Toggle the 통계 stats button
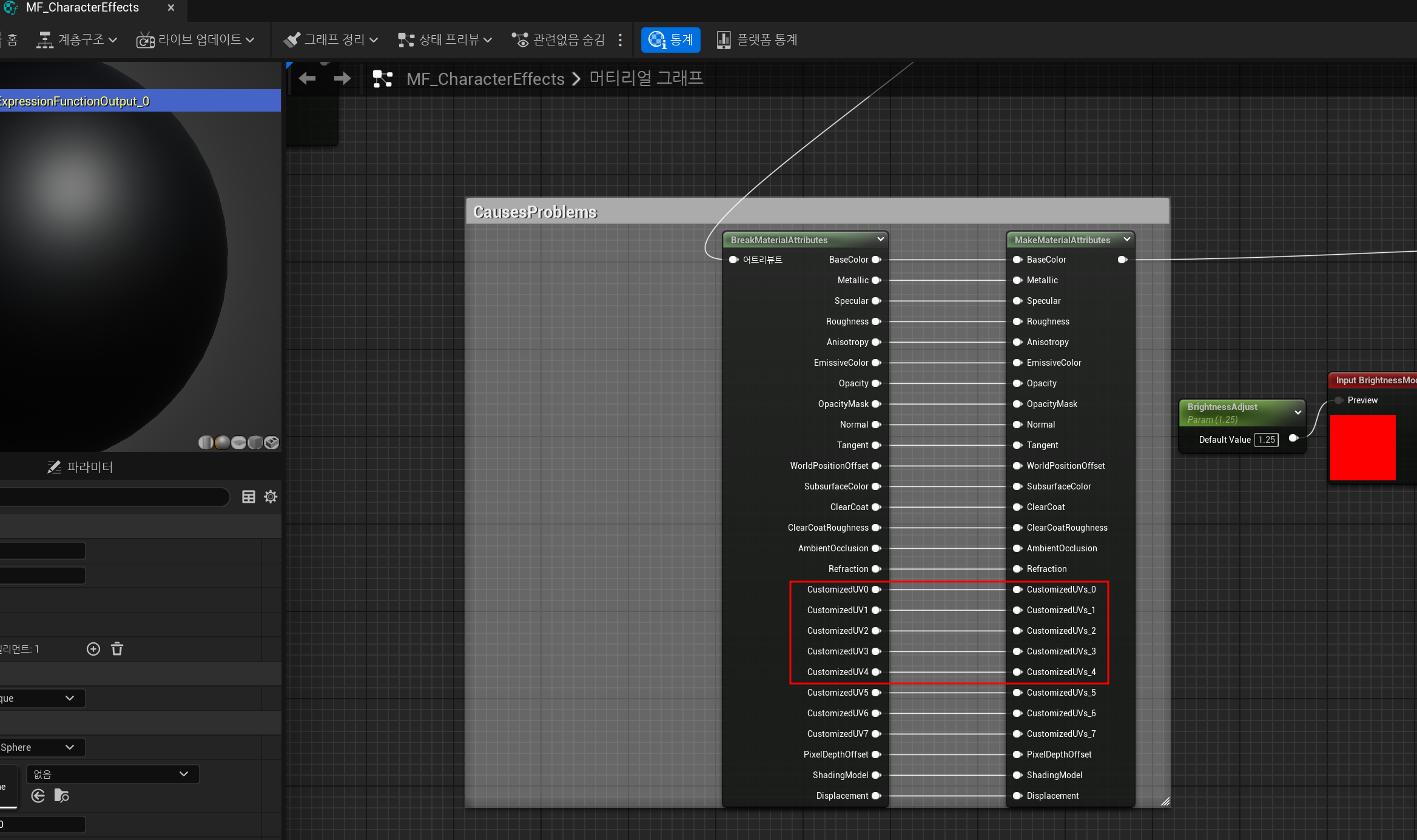This screenshot has width=1417, height=840. click(x=670, y=40)
